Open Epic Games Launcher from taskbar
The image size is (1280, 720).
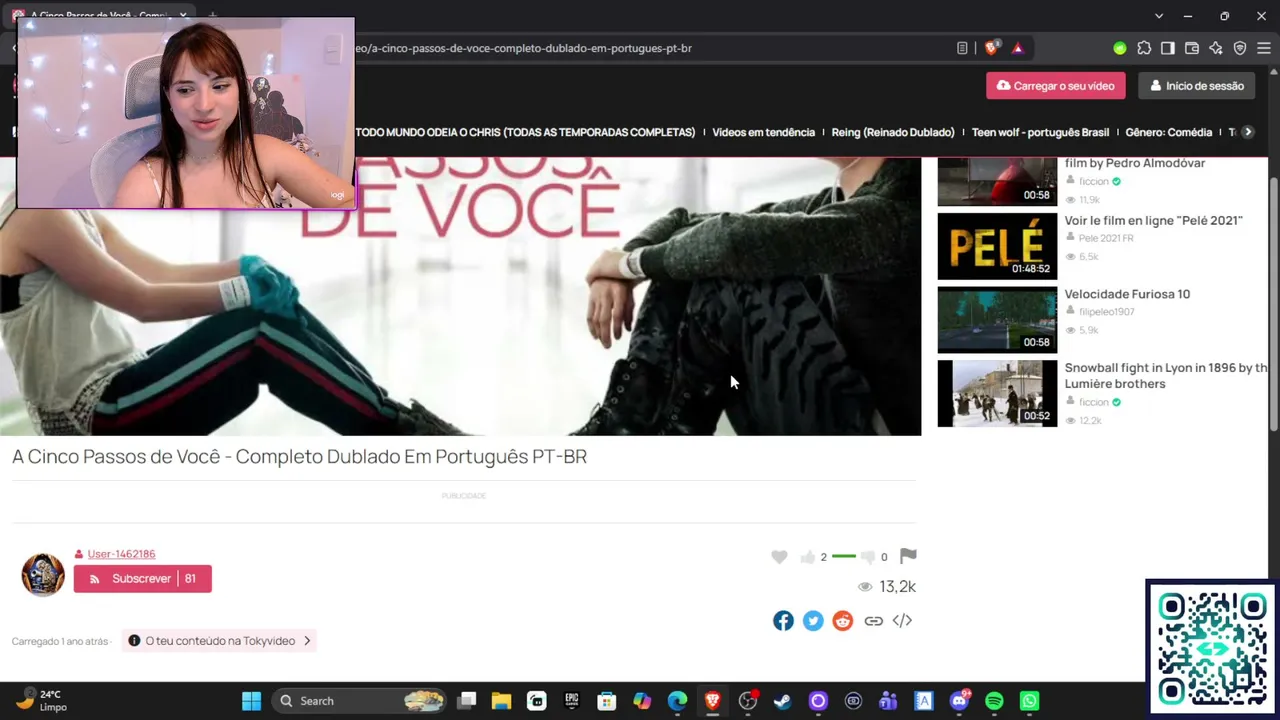[x=572, y=701]
